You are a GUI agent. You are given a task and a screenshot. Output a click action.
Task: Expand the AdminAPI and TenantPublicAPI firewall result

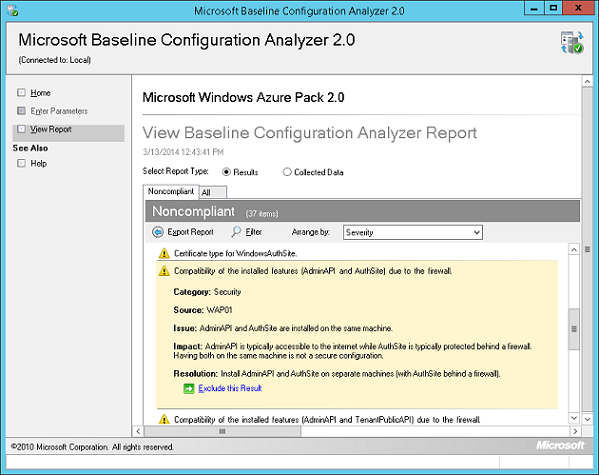coord(327,420)
